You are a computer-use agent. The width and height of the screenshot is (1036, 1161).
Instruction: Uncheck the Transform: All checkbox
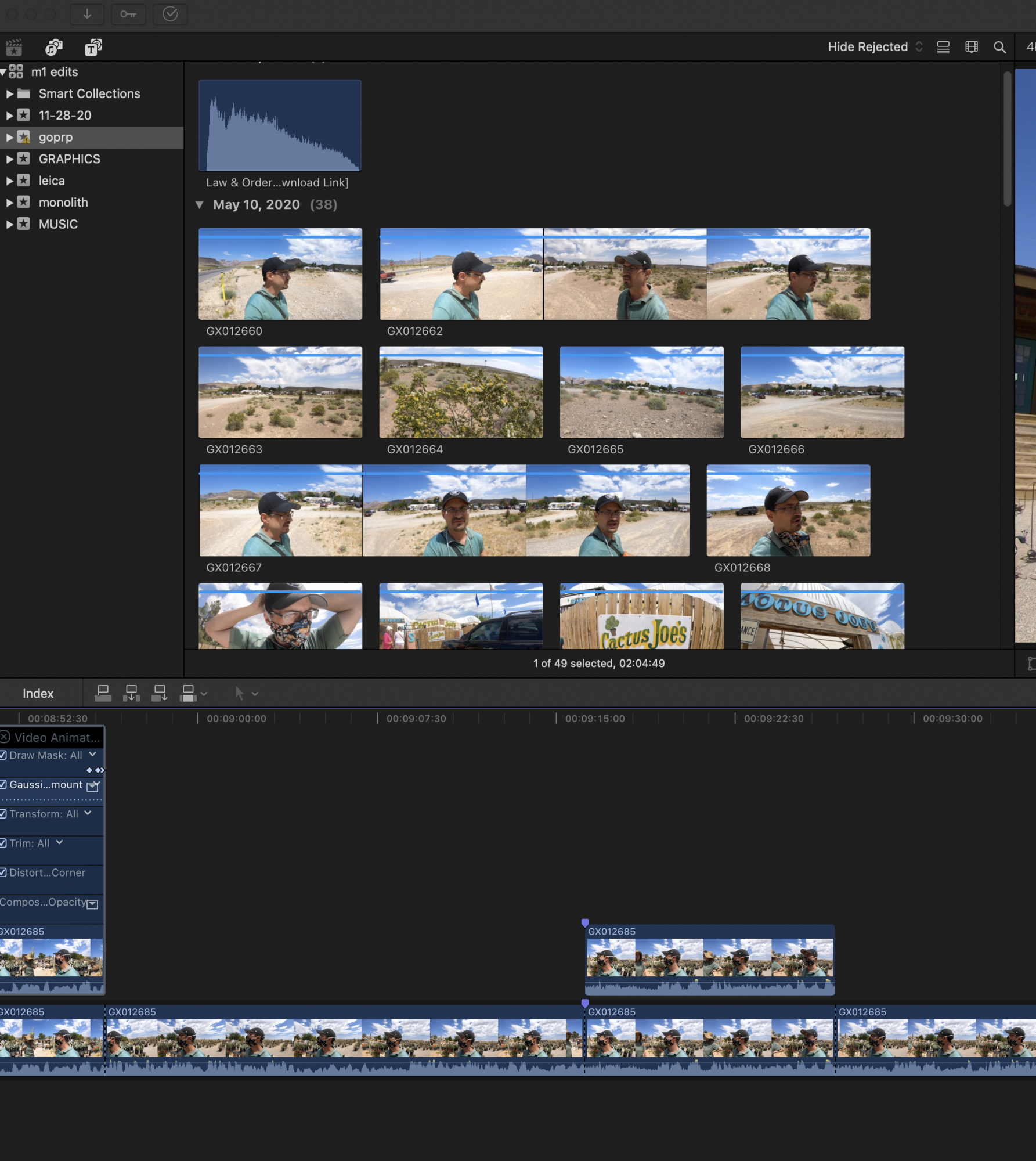pos(3,814)
